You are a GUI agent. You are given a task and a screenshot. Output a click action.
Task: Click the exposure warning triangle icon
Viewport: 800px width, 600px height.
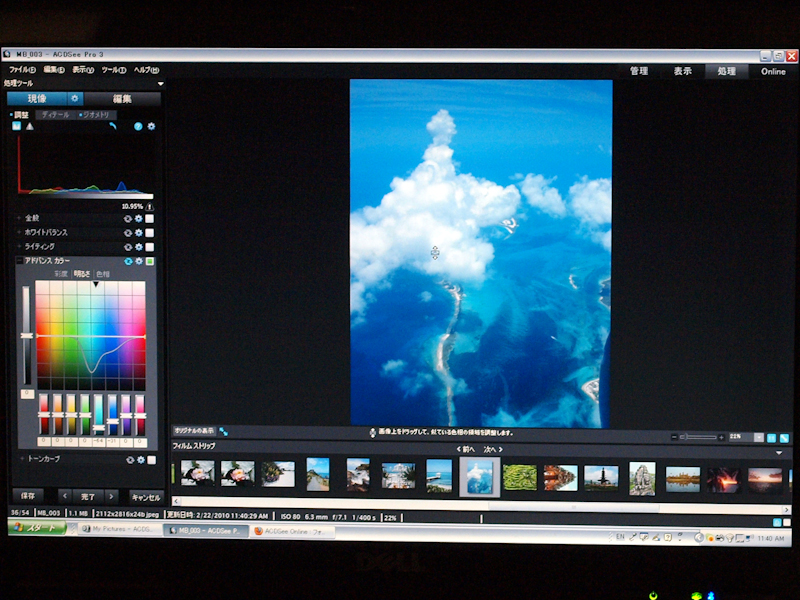(x=30, y=126)
